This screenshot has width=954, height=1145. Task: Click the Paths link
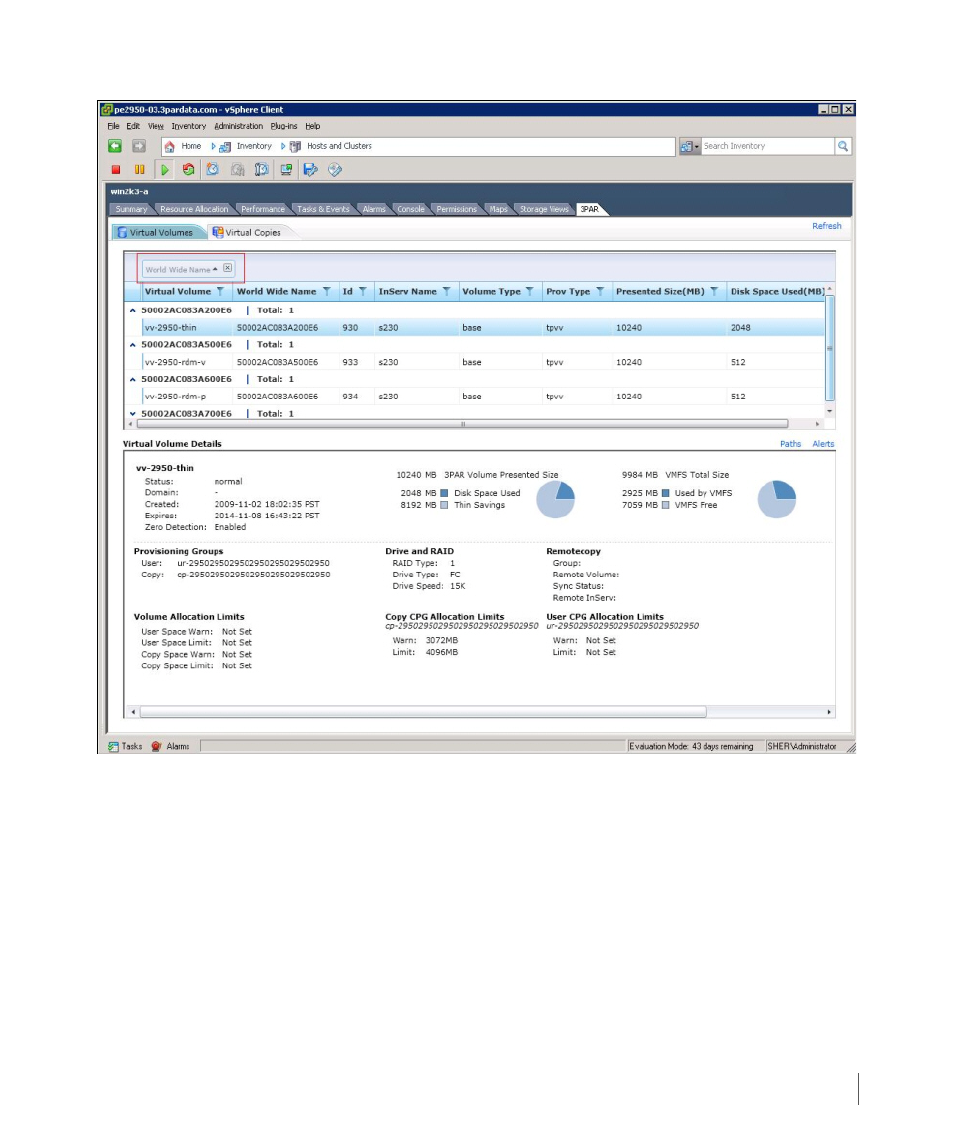point(790,444)
